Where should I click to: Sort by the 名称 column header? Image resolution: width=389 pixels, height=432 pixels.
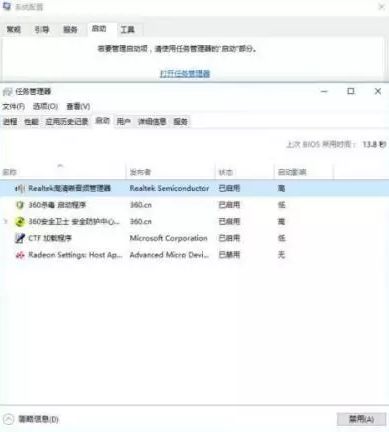point(63,172)
